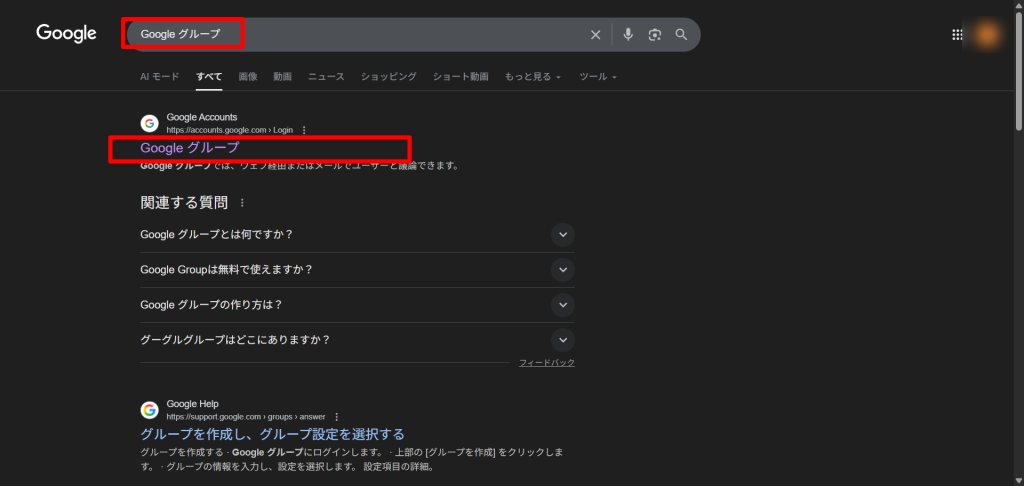This screenshot has width=1024, height=486.
Task: Open the account profile avatar
Action: click(x=988, y=35)
